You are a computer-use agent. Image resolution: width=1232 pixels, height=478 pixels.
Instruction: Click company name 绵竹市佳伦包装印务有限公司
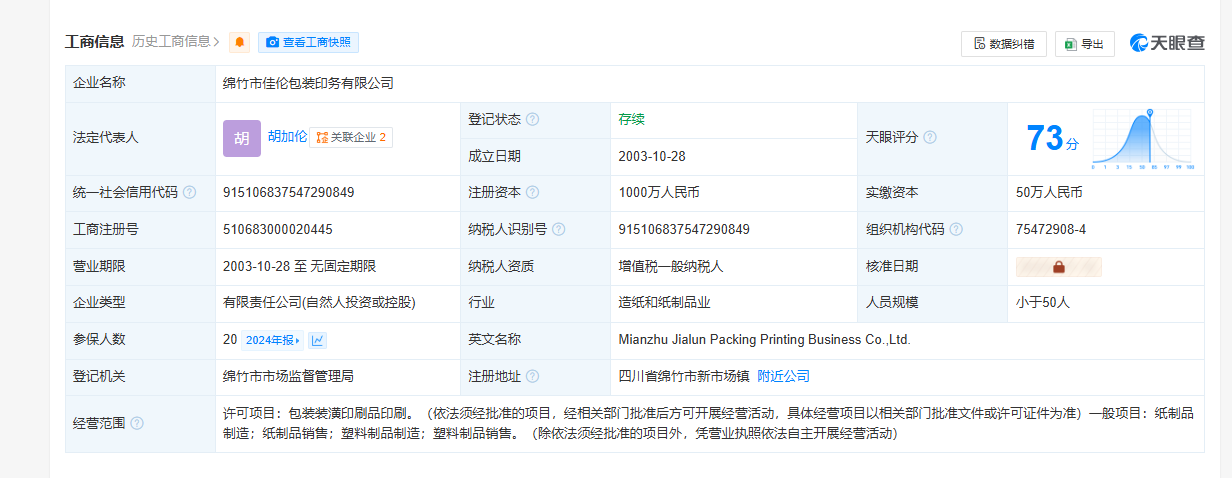click(308, 83)
